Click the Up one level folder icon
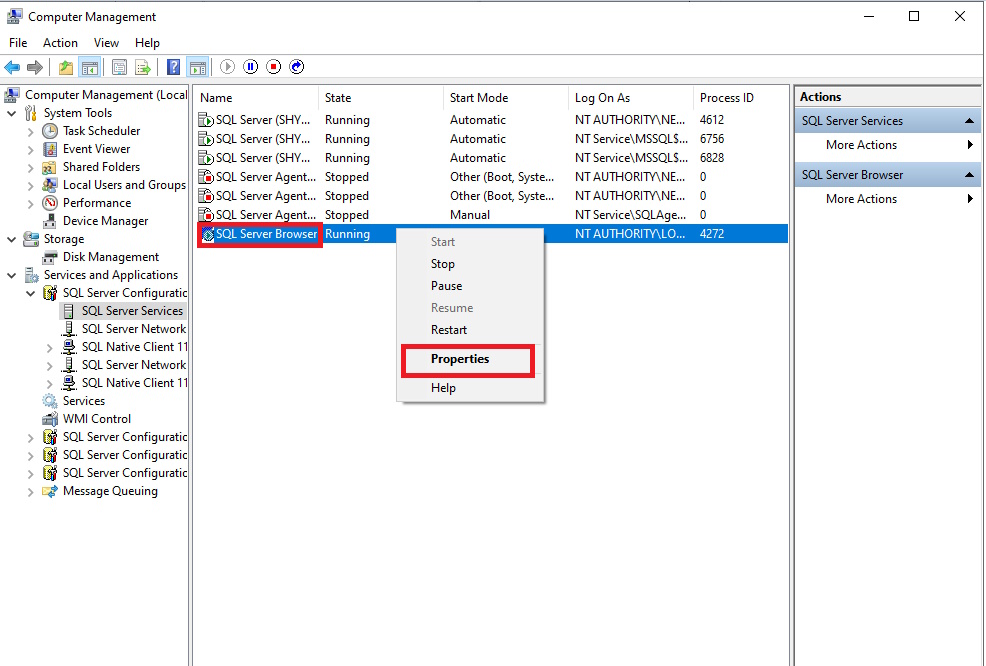Image resolution: width=986 pixels, height=666 pixels. (65, 67)
